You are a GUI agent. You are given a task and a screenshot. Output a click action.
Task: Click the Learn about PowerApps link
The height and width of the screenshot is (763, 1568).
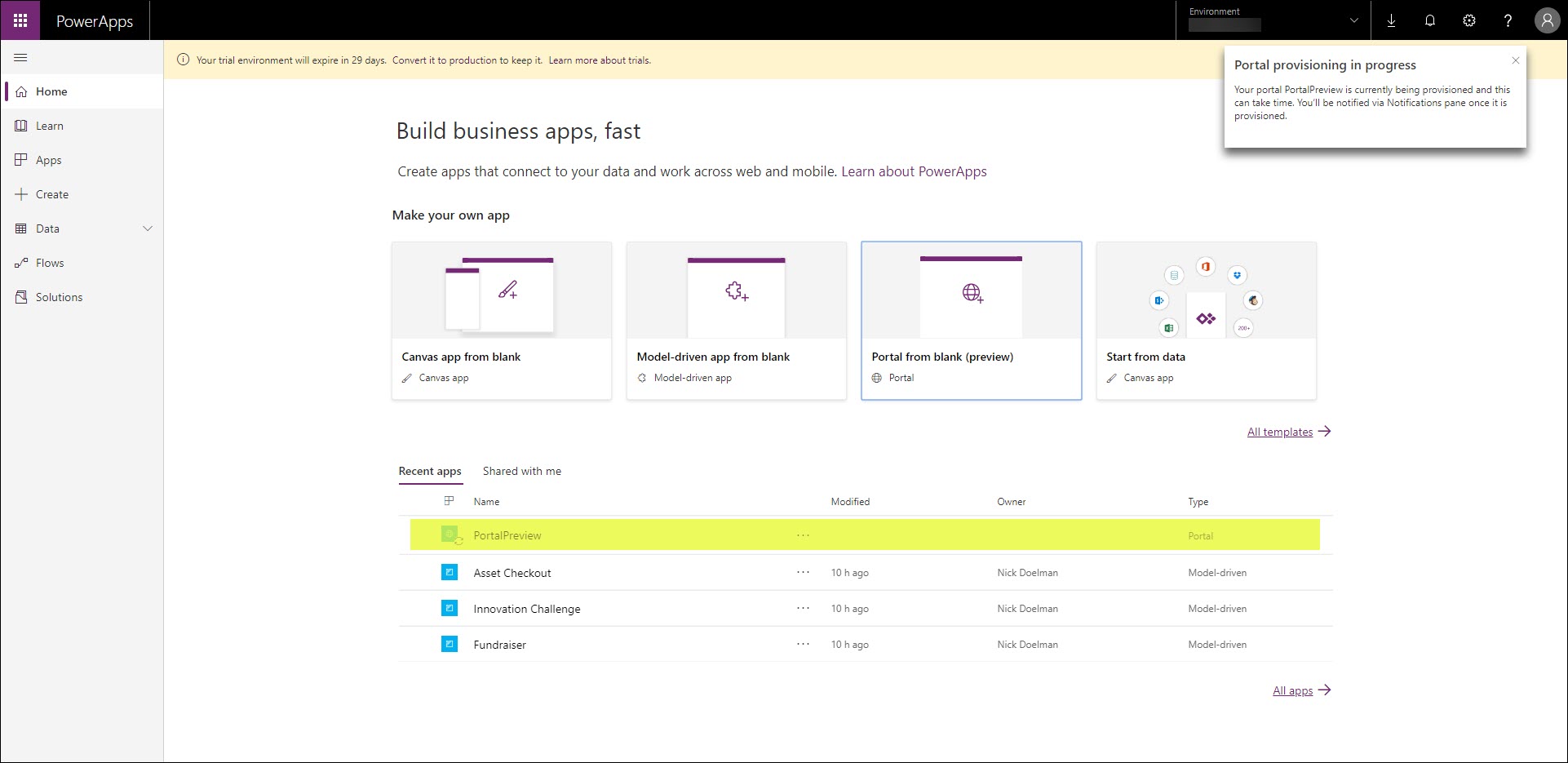pos(914,171)
